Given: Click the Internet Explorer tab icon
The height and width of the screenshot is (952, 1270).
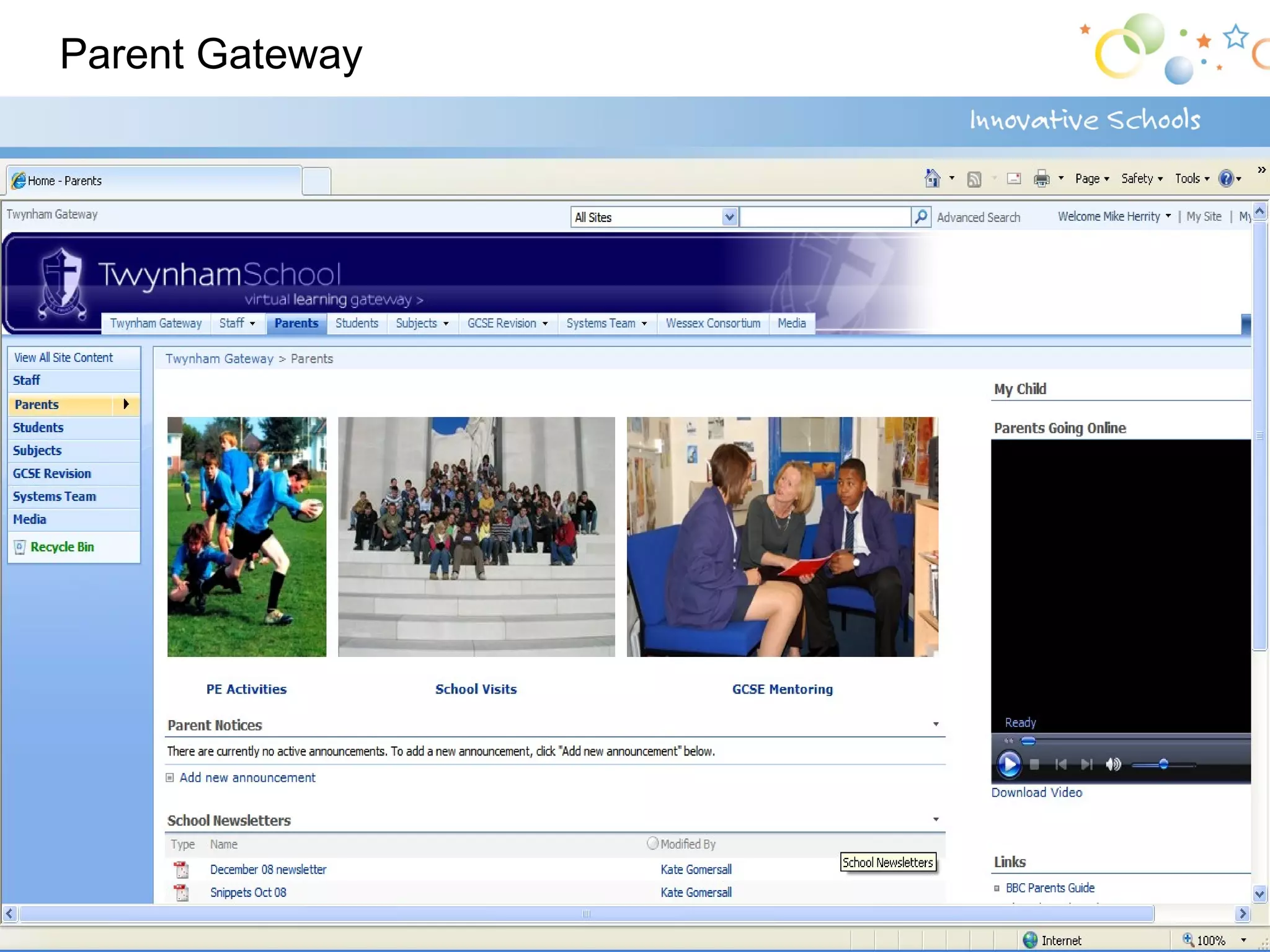Looking at the screenshot, I should pyautogui.click(x=19, y=180).
